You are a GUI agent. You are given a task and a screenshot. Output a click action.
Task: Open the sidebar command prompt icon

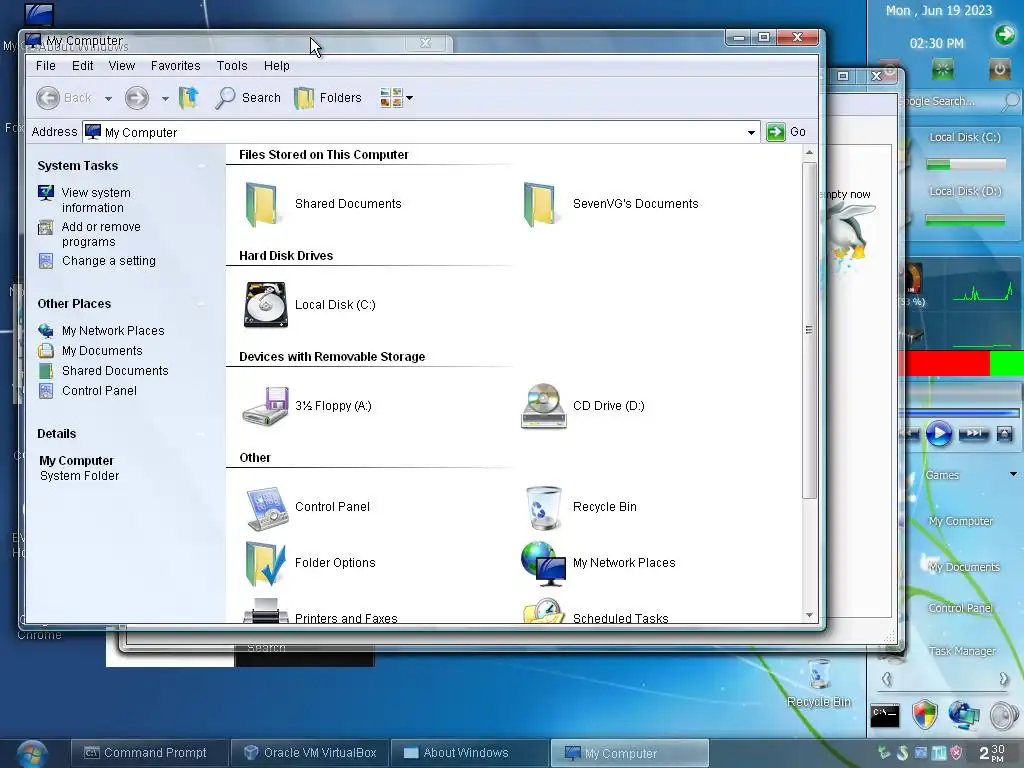(886, 716)
